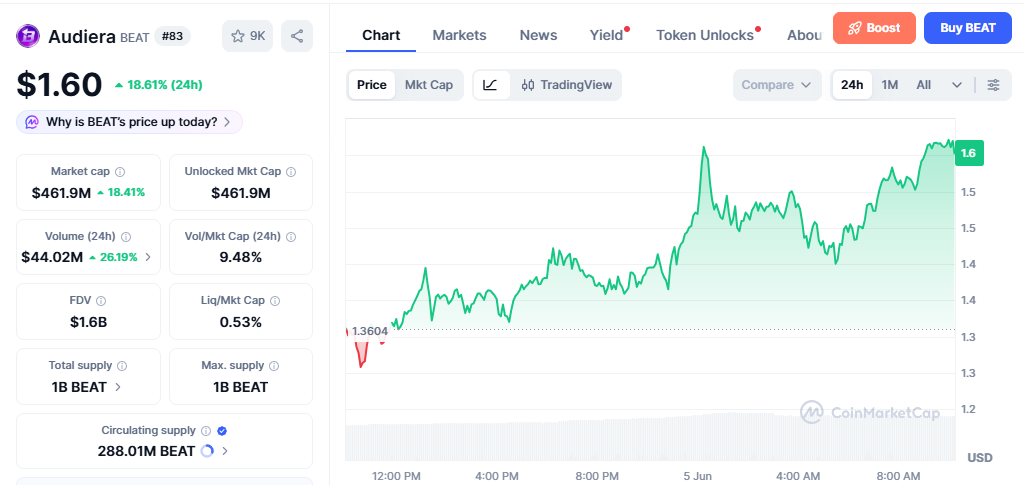Click the AI icon beside price question
Viewport: 1024px width, 485px height.
[x=33, y=122]
